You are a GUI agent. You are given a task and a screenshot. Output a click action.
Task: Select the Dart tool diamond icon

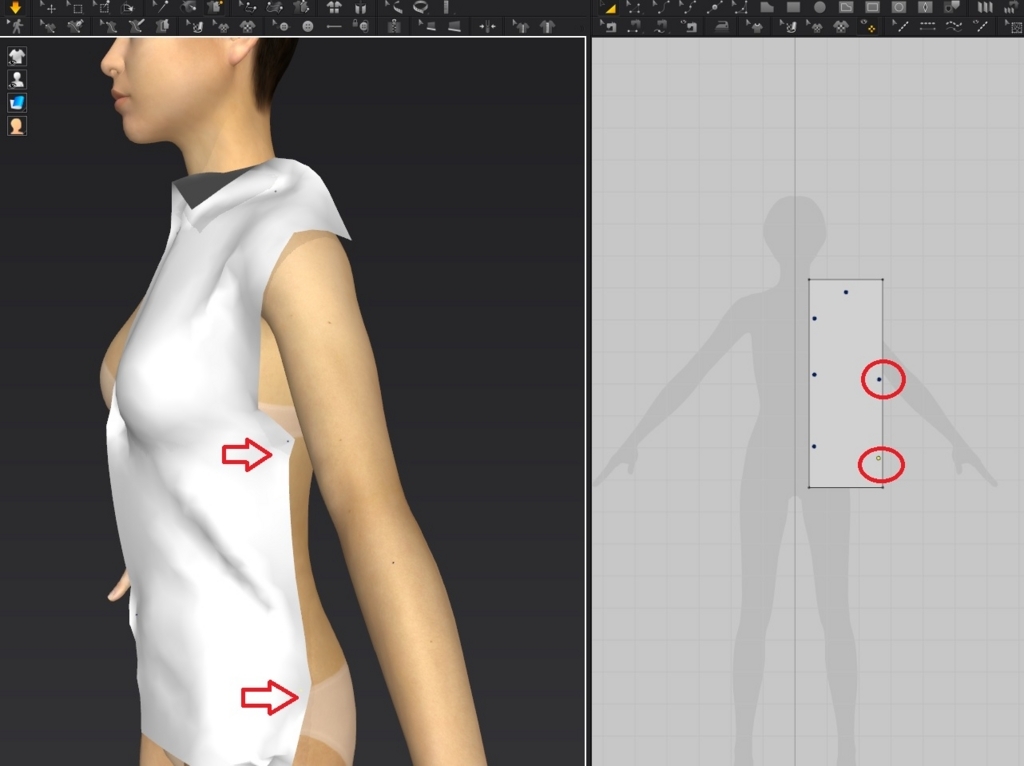coord(924,7)
